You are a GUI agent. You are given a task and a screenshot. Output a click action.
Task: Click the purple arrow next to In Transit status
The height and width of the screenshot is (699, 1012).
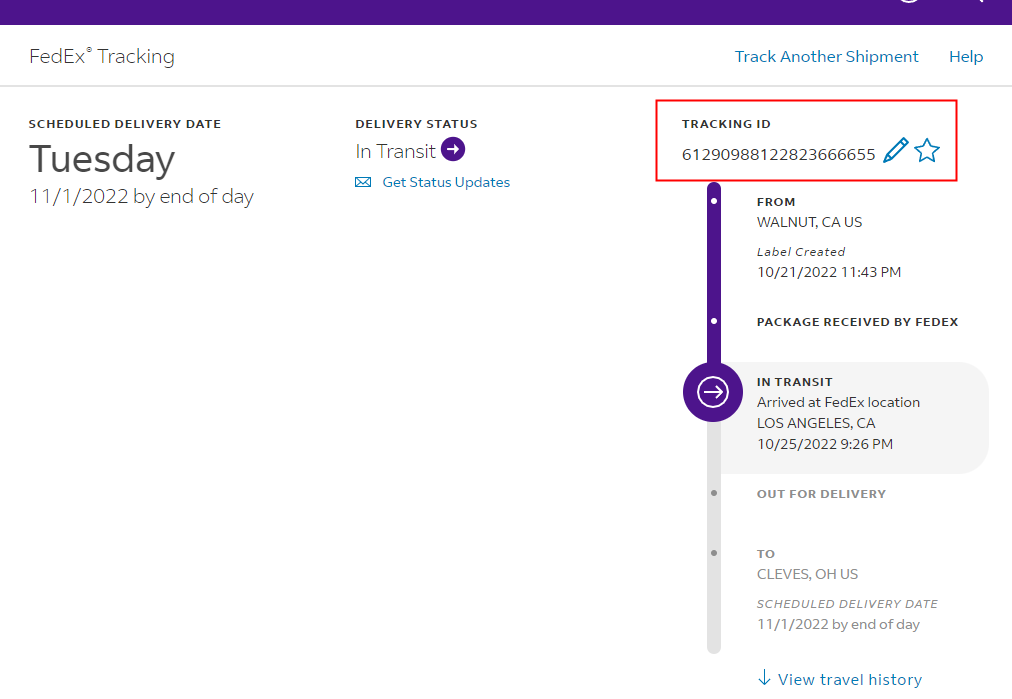coord(453,150)
